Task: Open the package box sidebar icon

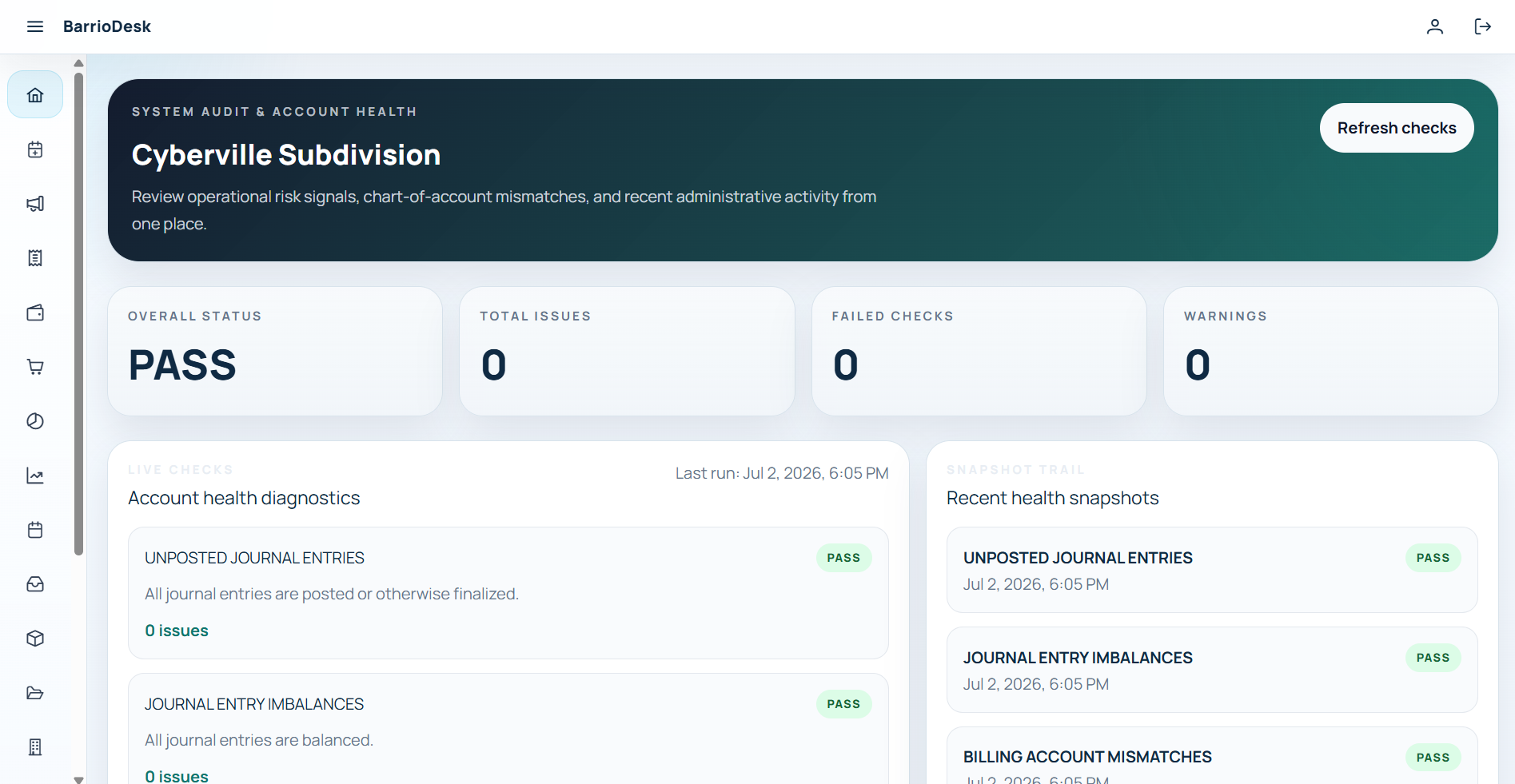Action: point(35,639)
